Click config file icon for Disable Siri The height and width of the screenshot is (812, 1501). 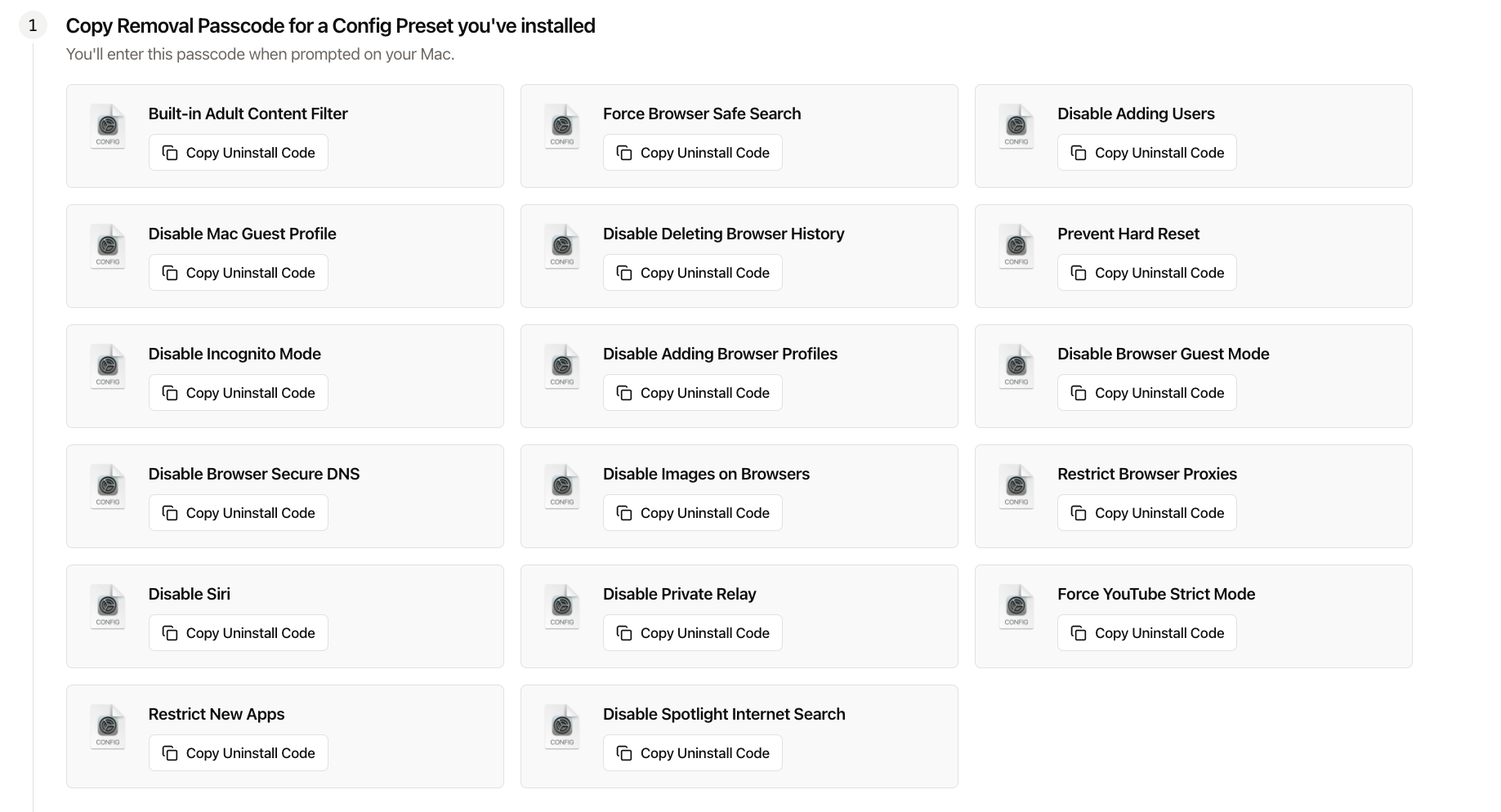pyautogui.click(x=108, y=607)
